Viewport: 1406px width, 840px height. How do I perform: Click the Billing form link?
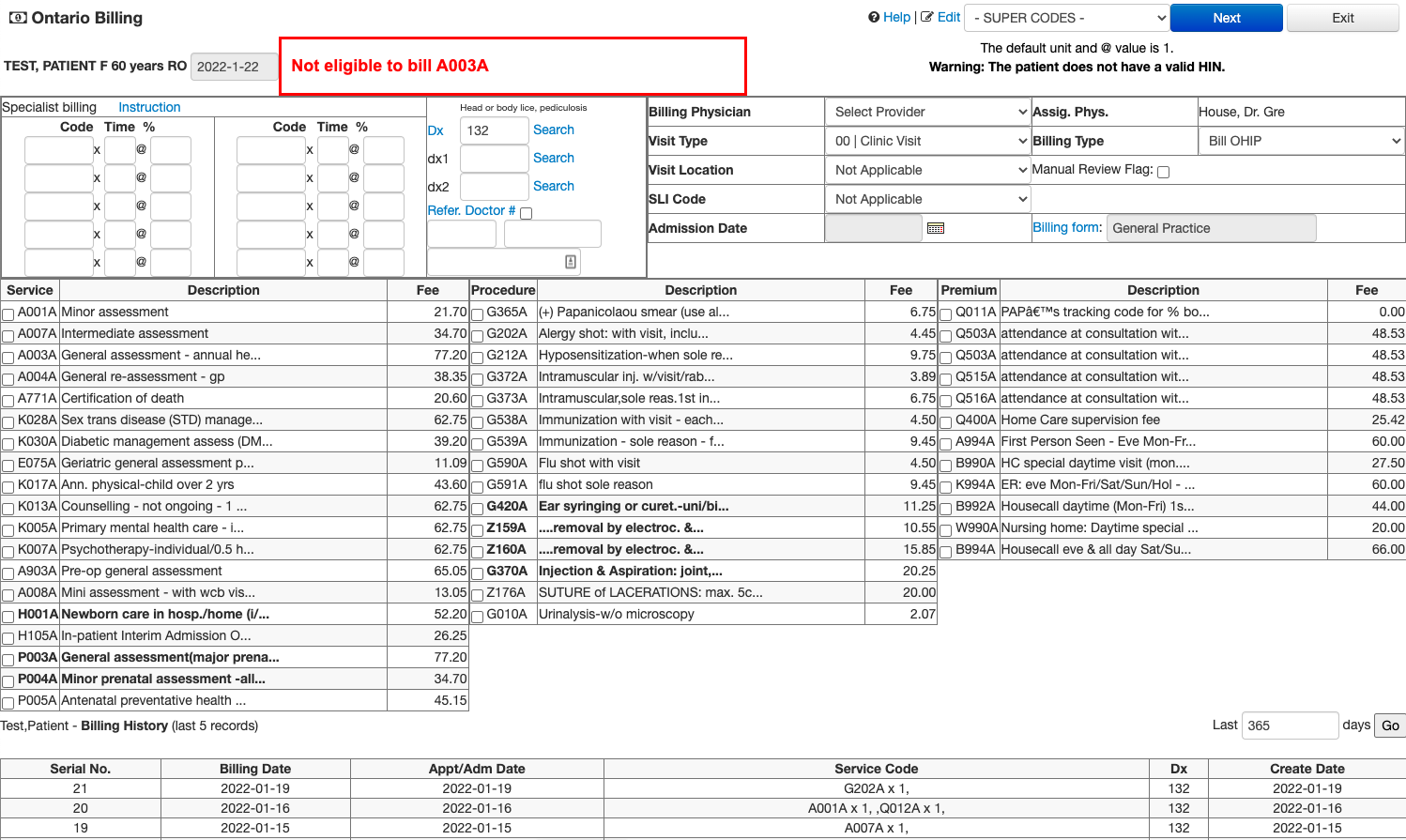pos(1066,227)
